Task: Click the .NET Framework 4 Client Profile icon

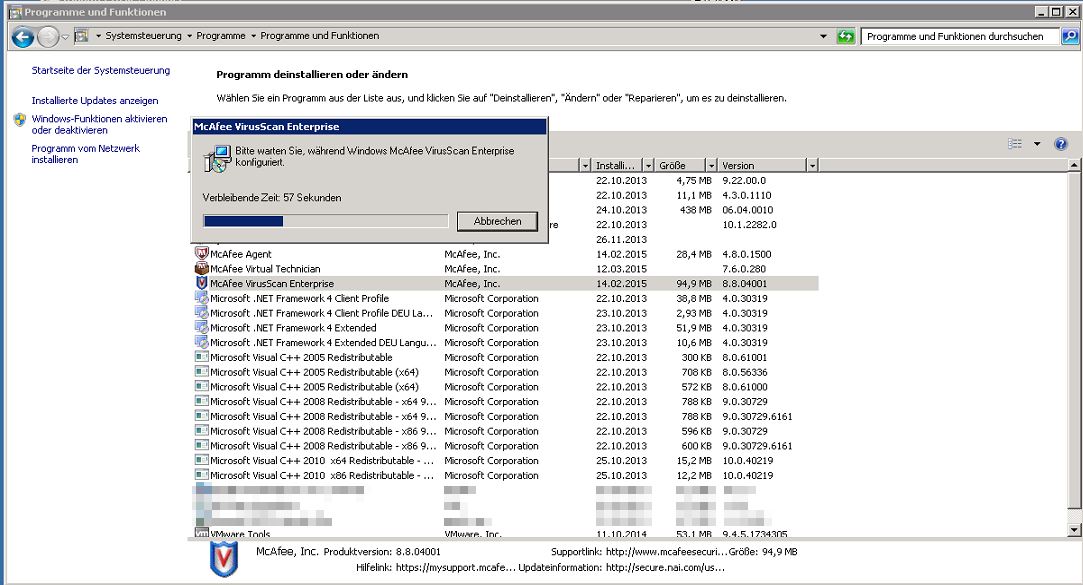Action: coord(202,298)
